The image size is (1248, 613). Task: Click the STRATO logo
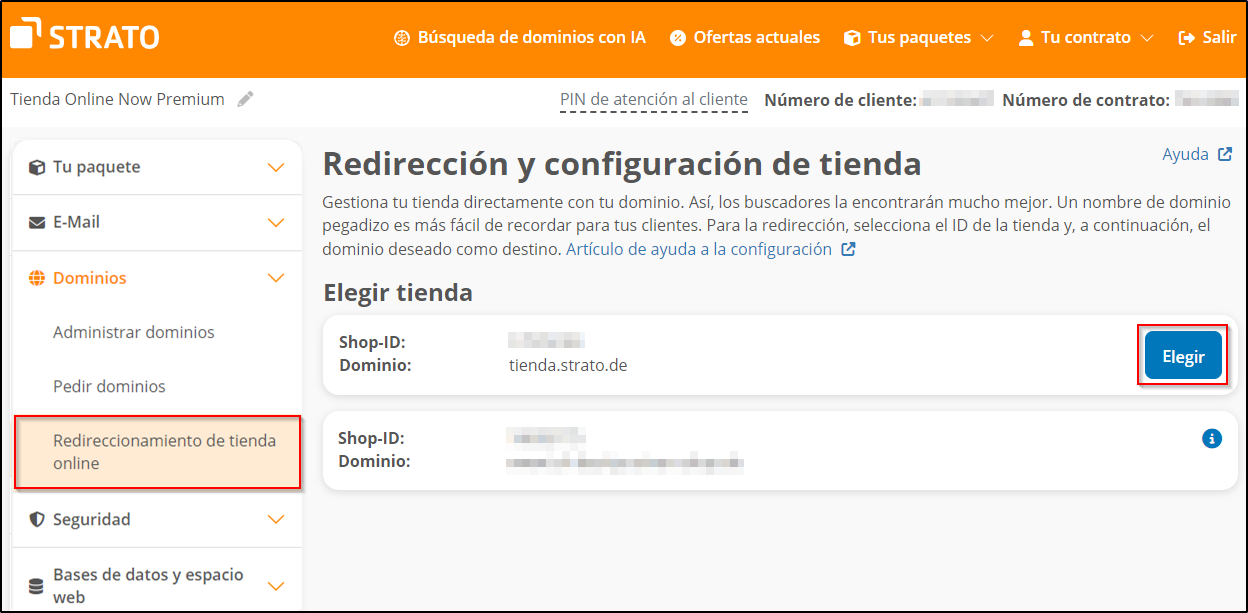click(x=85, y=36)
